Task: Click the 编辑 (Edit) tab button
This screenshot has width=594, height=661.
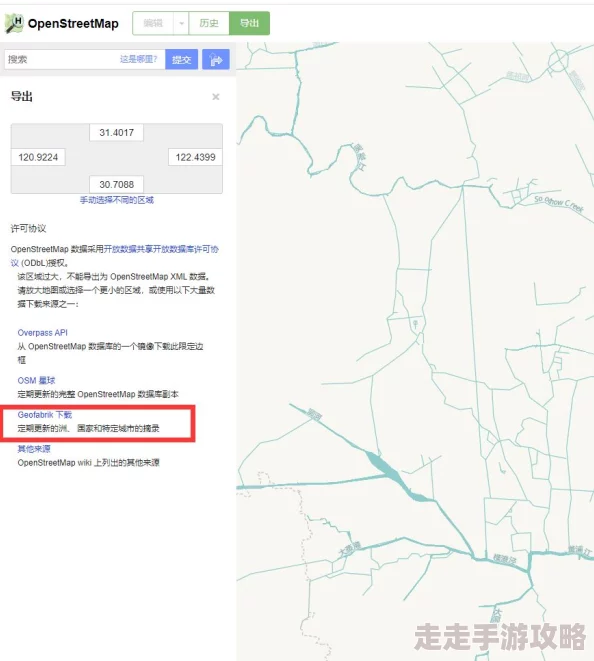Action: pos(153,23)
